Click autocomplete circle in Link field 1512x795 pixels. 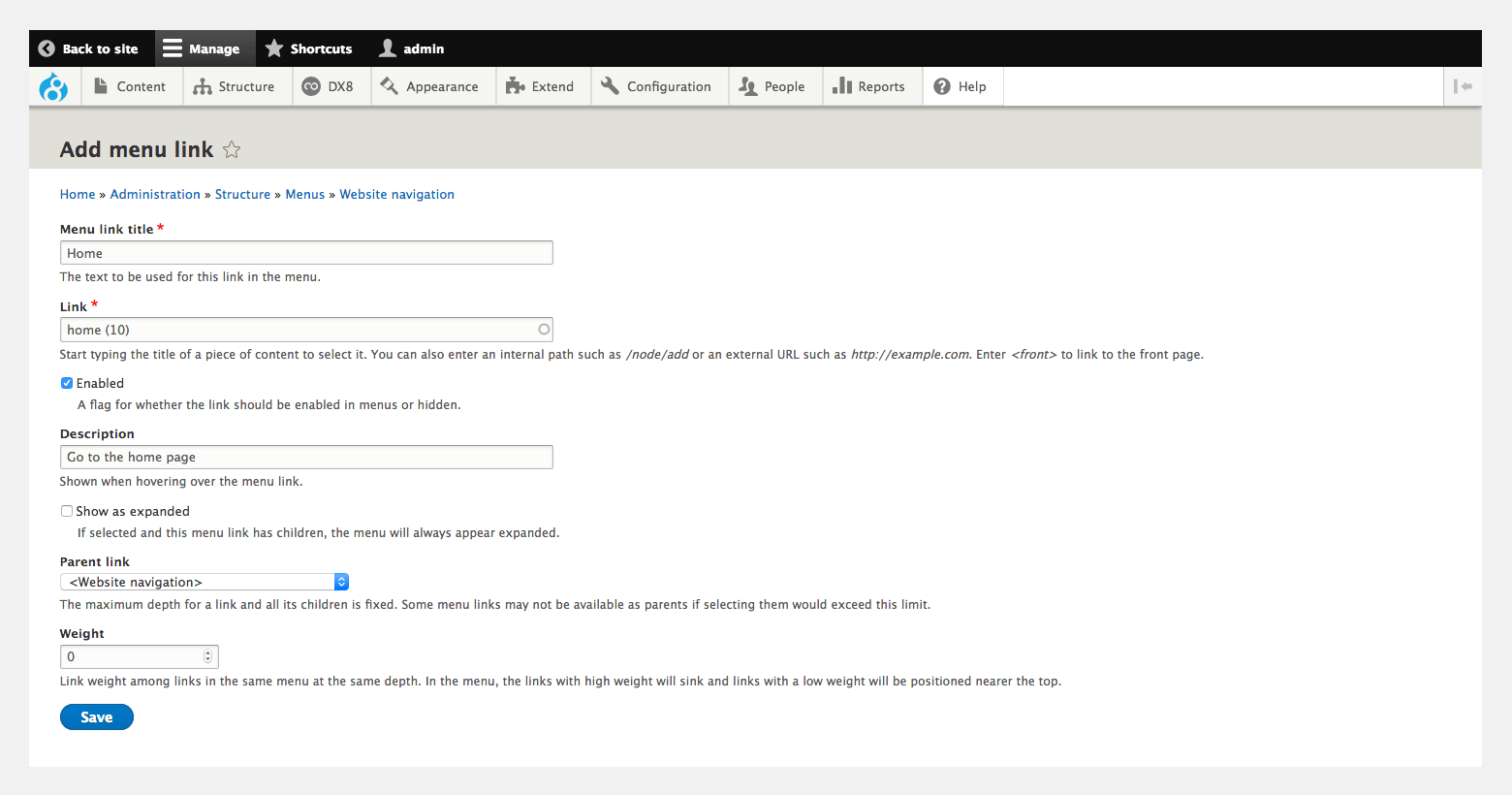tap(544, 330)
